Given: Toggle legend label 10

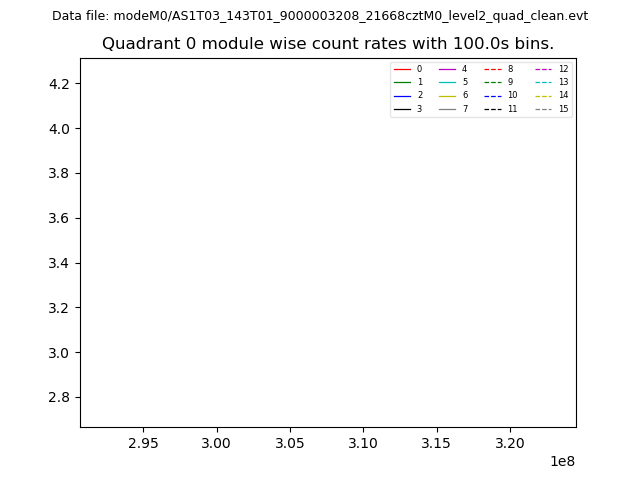Looking at the screenshot, I should pyautogui.click(x=512, y=95).
